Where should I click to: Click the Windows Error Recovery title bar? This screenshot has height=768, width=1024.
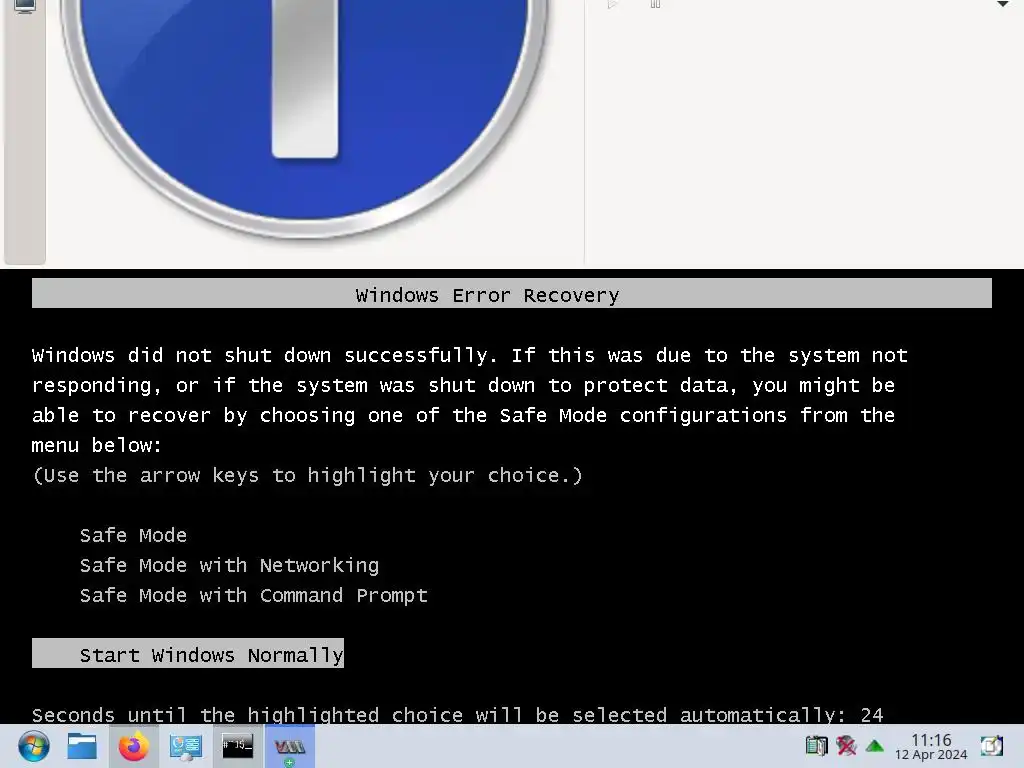tap(511, 293)
